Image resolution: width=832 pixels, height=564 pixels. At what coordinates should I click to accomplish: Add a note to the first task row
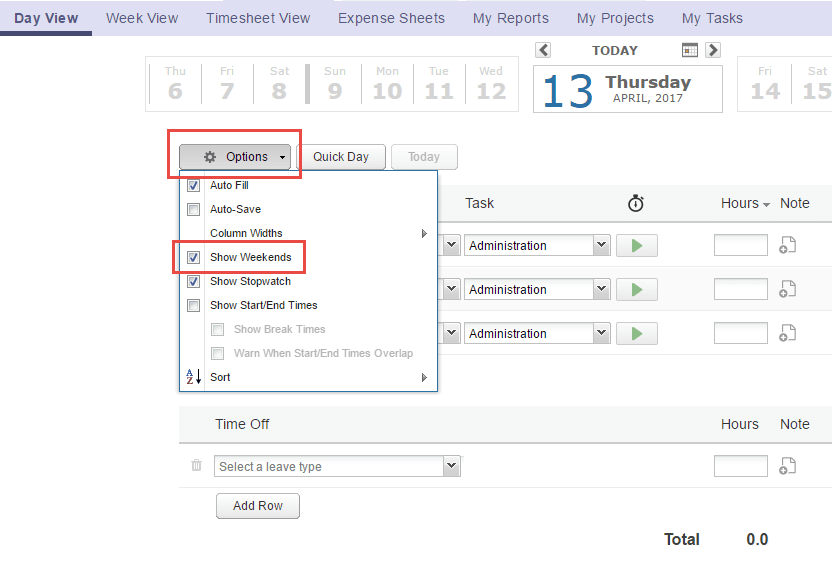tap(788, 246)
